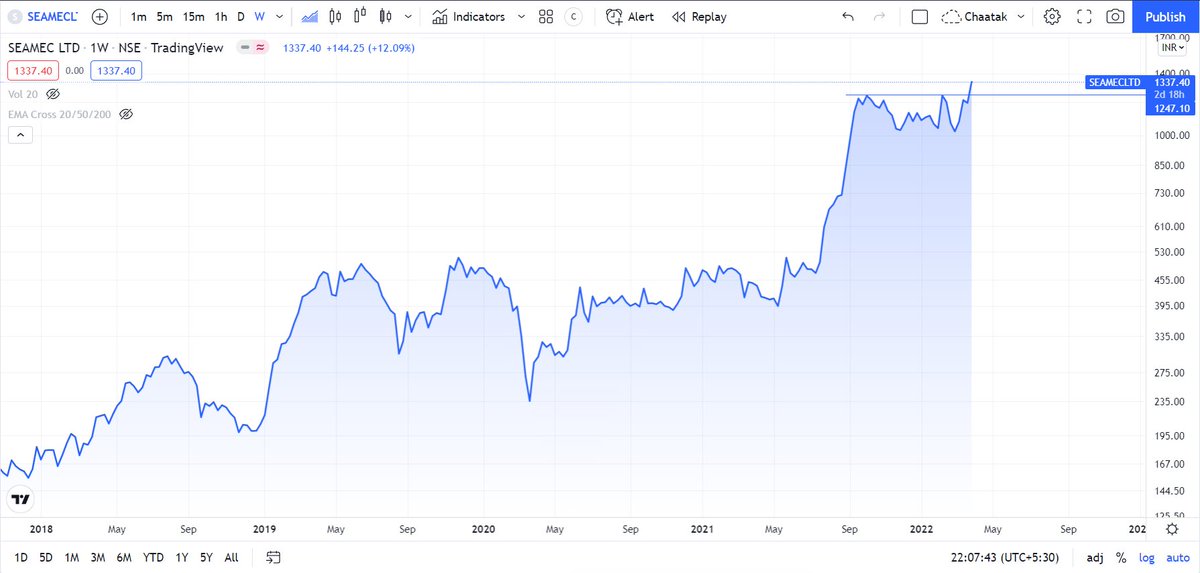Set range to 5Y
Viewport: 1200px width, 573px height.
pos(205,557)
